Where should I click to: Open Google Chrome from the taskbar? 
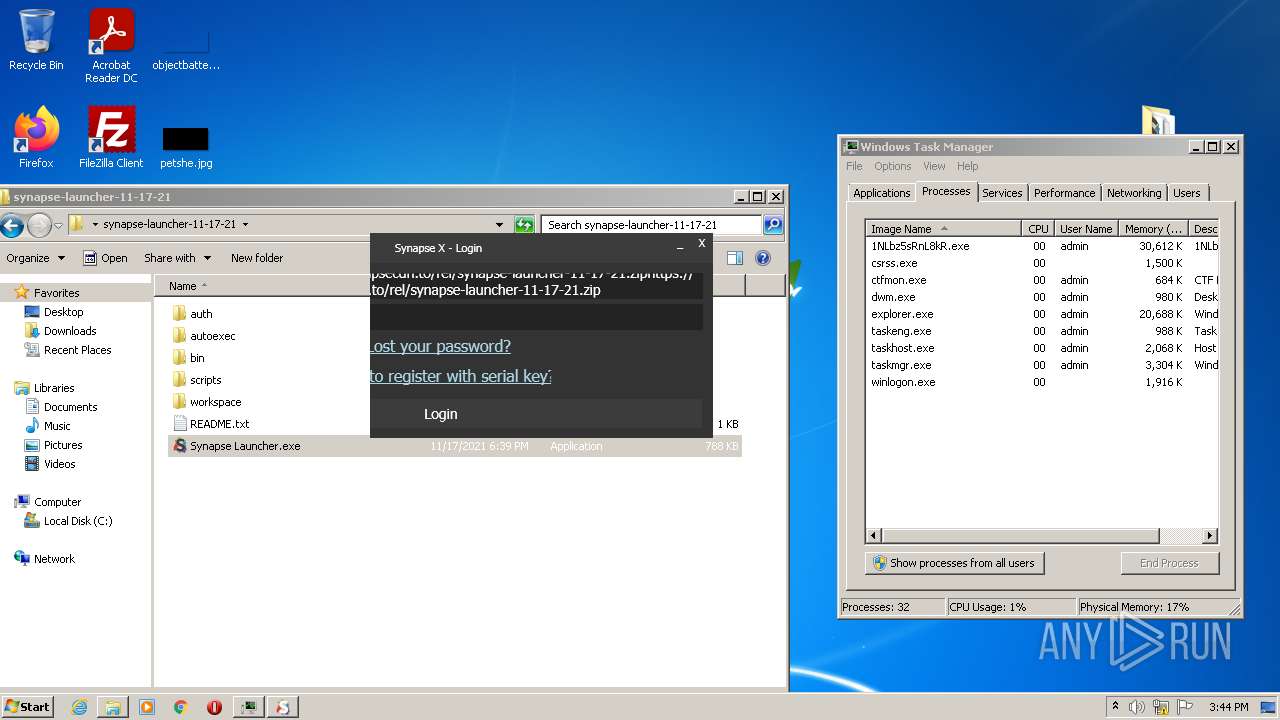[181, 707]
